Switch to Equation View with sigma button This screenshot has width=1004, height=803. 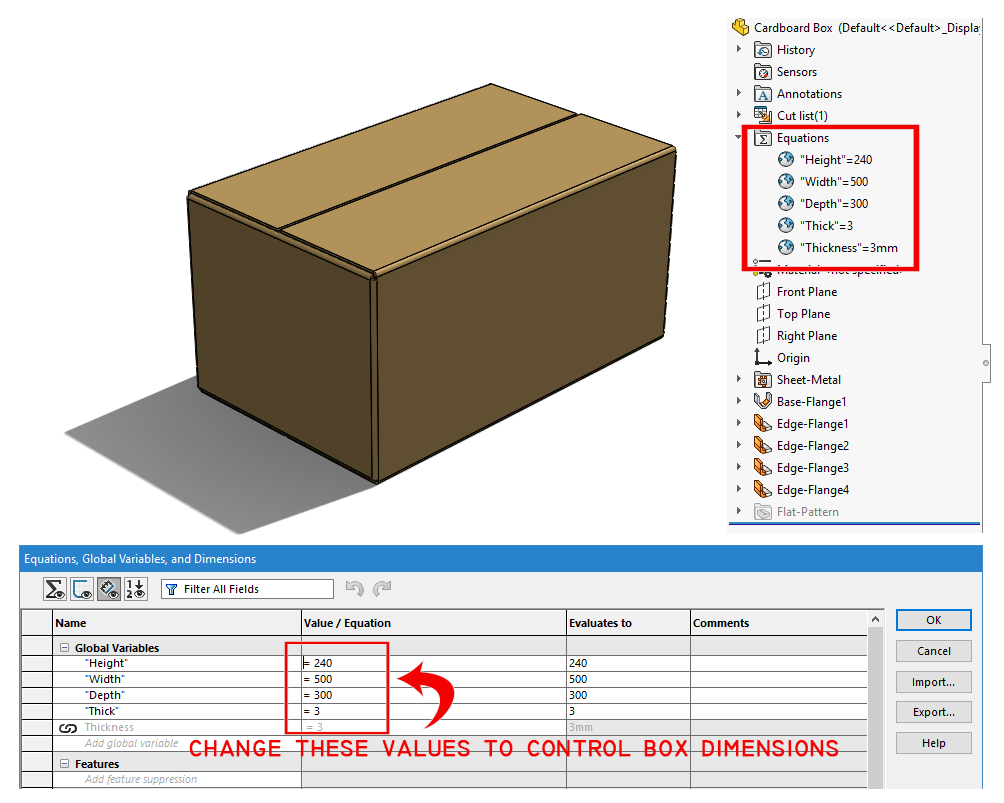55,589
